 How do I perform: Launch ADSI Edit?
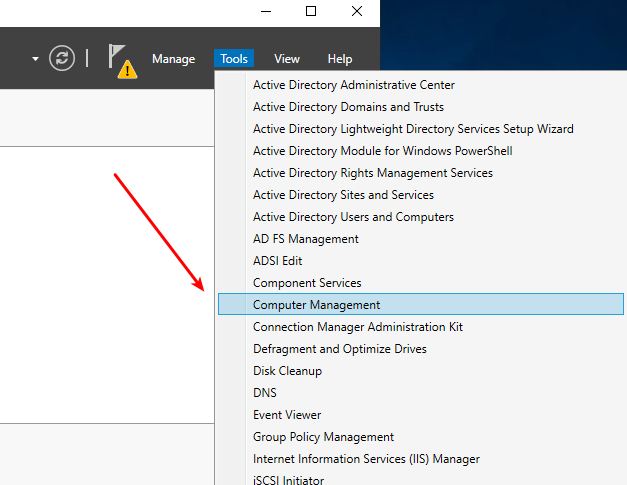pos(277,261)
